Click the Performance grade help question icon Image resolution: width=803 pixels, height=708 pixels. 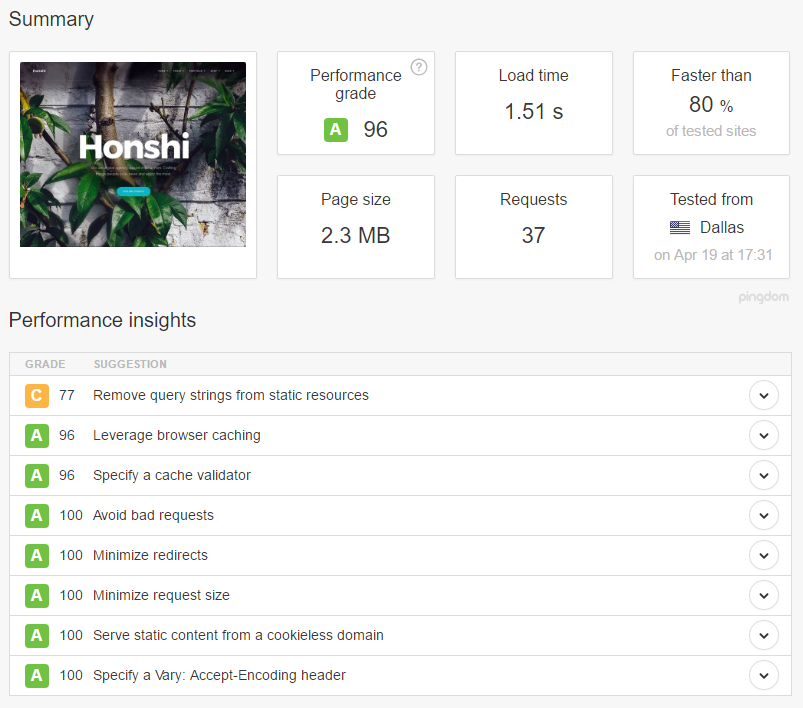419,67
